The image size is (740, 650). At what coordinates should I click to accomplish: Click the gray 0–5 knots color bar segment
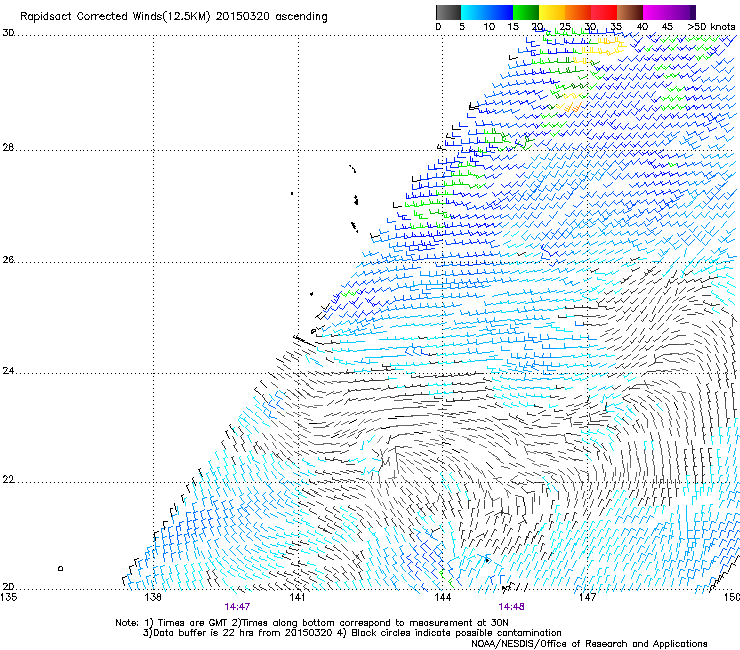448,12
